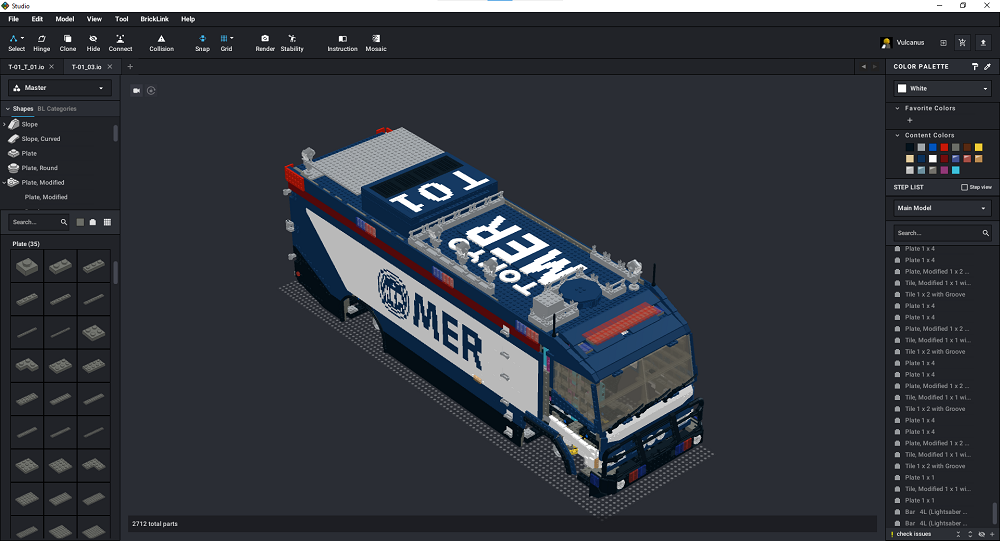
Task: Open the shopping cart icon
Action: 962,43
